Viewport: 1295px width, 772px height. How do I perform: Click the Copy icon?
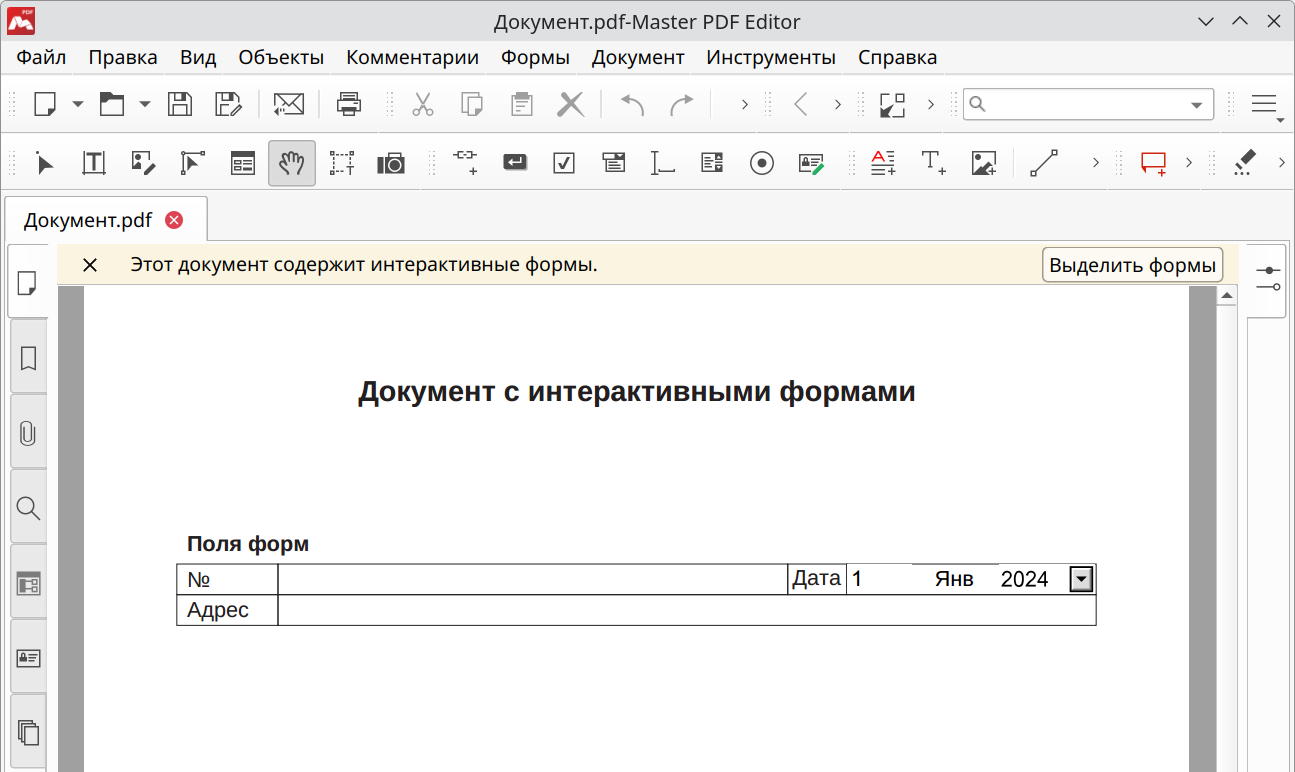pos(472,104)
